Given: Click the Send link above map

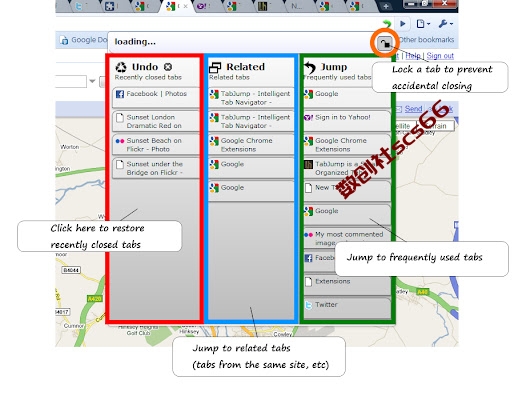Looking at the screenshot, I should click(413, 109).
